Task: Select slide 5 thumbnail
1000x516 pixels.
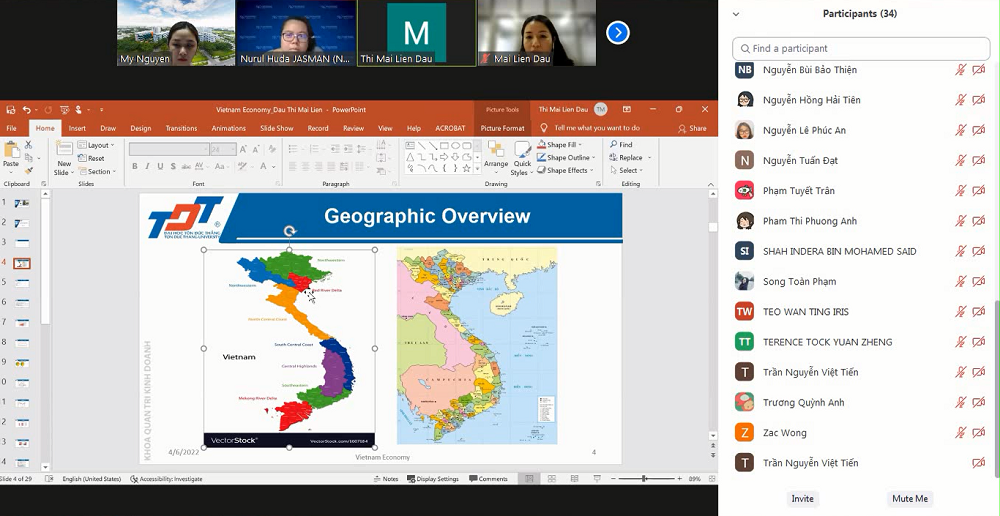Action: pos(22,283)
